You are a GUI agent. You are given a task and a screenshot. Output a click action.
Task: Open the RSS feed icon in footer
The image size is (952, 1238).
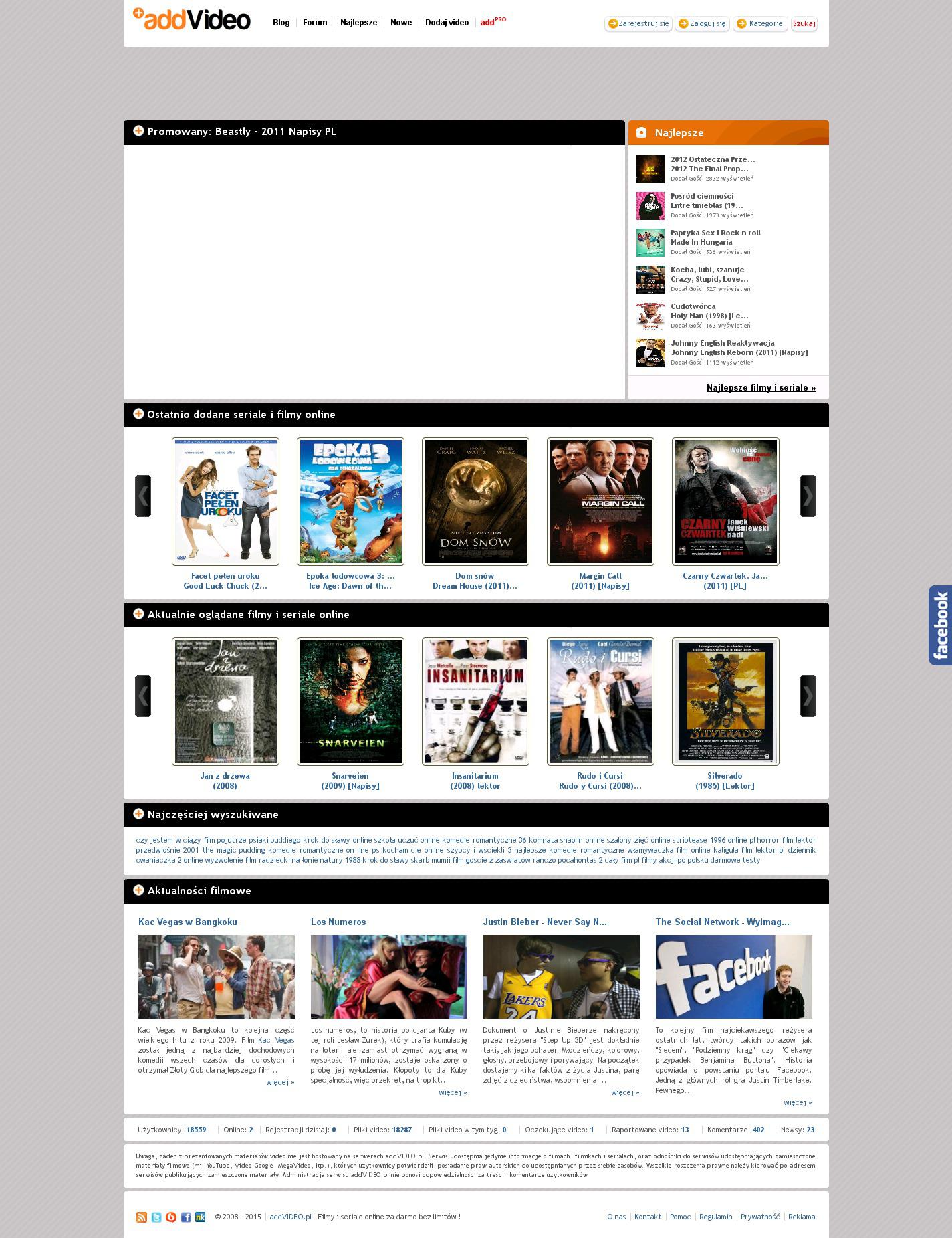(141, 1217)
